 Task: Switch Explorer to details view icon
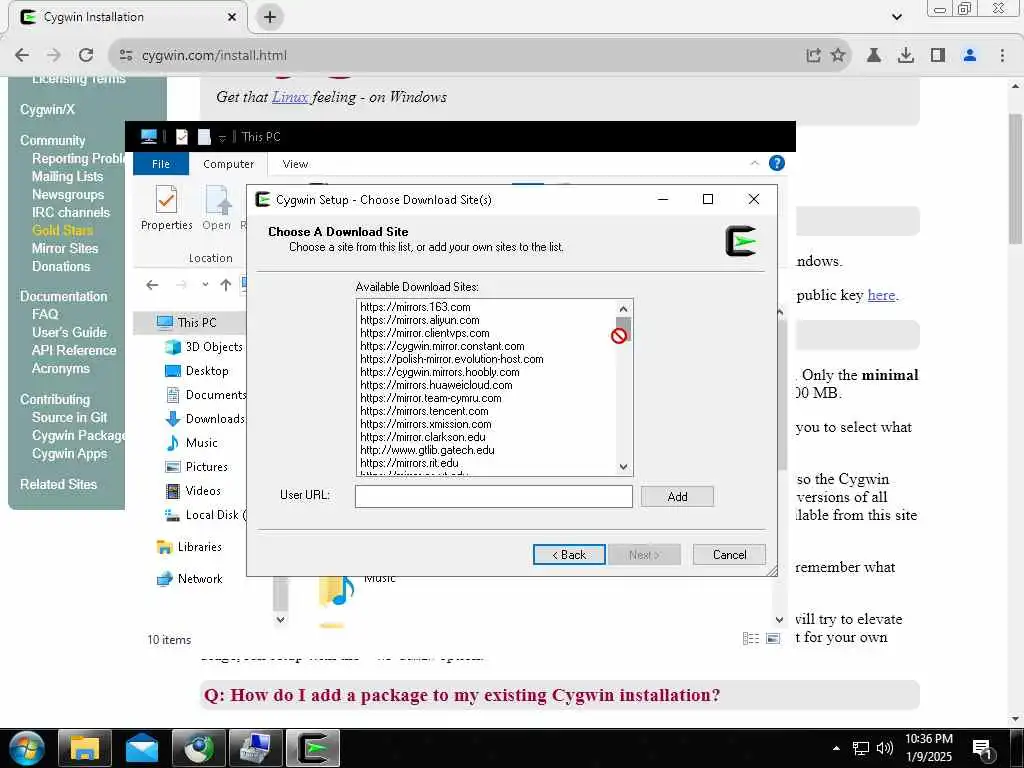click(x=751, y=639)
